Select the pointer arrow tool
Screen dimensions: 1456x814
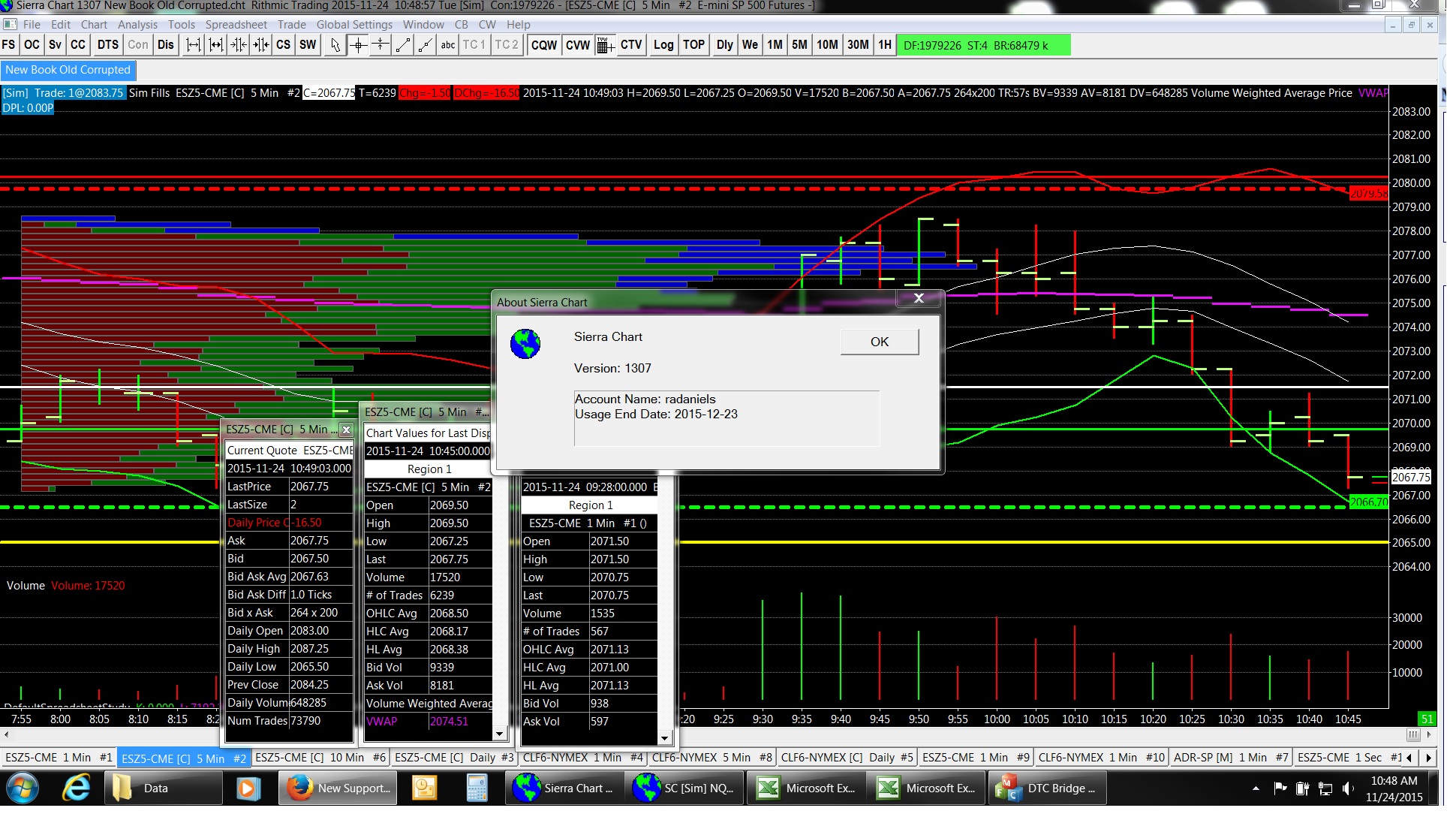click(335, 45)
